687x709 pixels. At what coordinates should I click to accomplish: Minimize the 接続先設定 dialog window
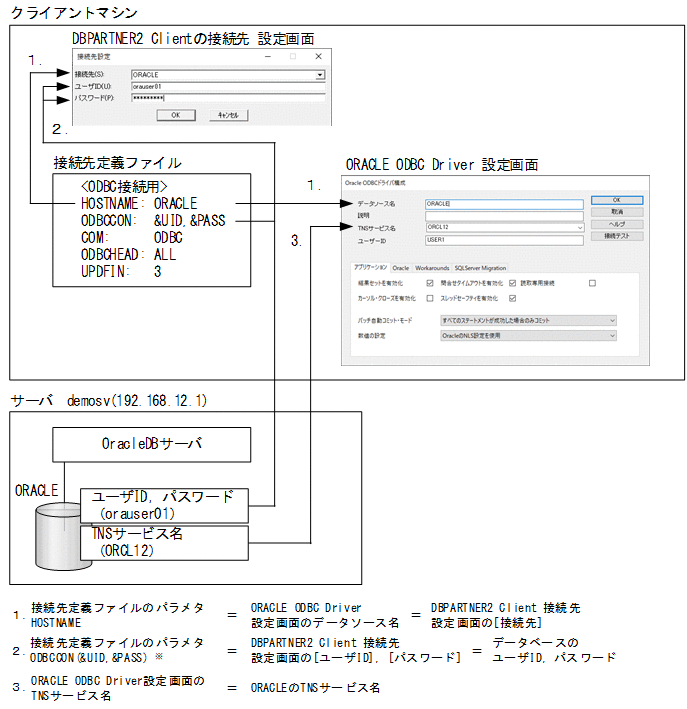(x=268, y=56)
